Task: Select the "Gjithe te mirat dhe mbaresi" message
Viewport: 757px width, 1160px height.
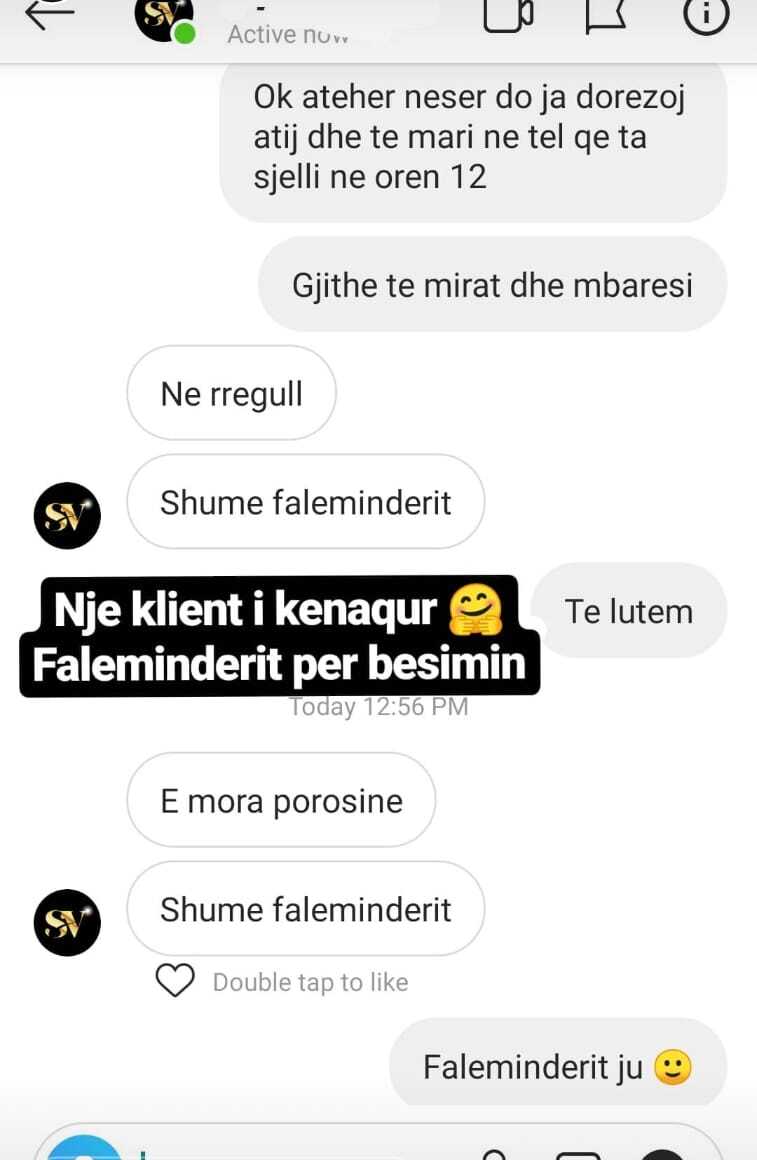Action: tap(492, 285)
